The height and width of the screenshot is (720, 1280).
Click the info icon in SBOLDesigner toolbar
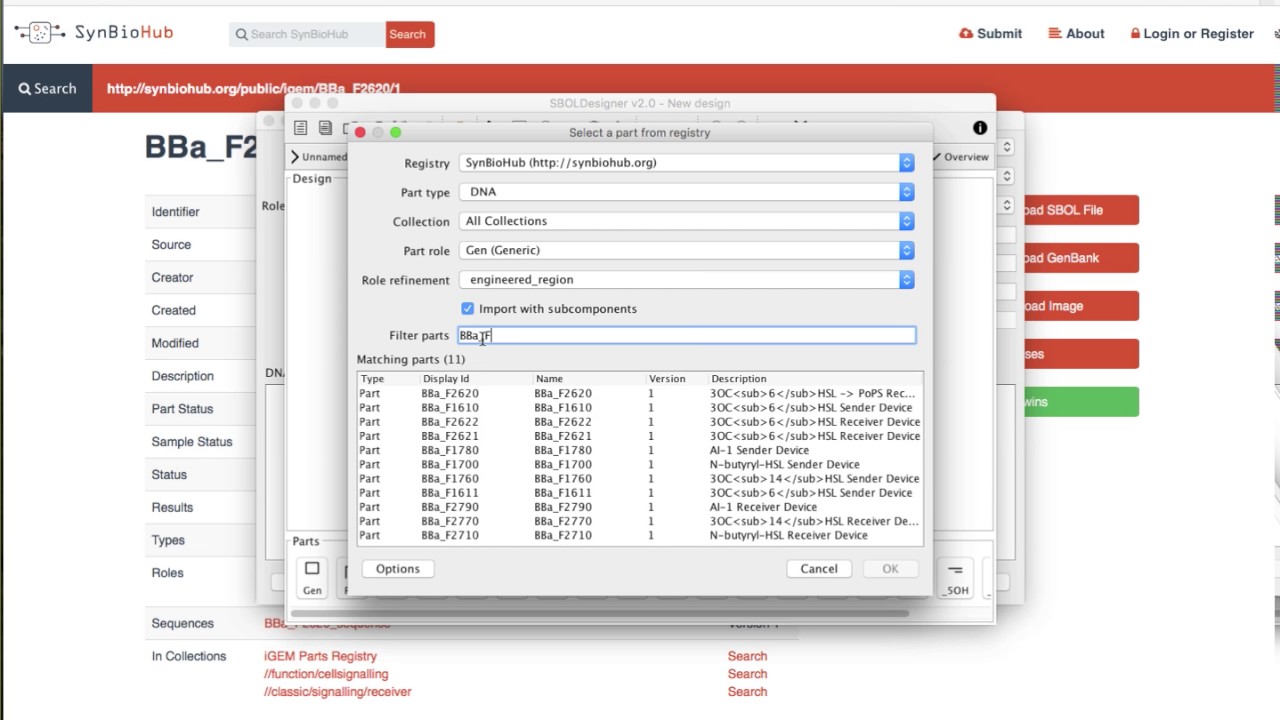click(x=980, y=128)
